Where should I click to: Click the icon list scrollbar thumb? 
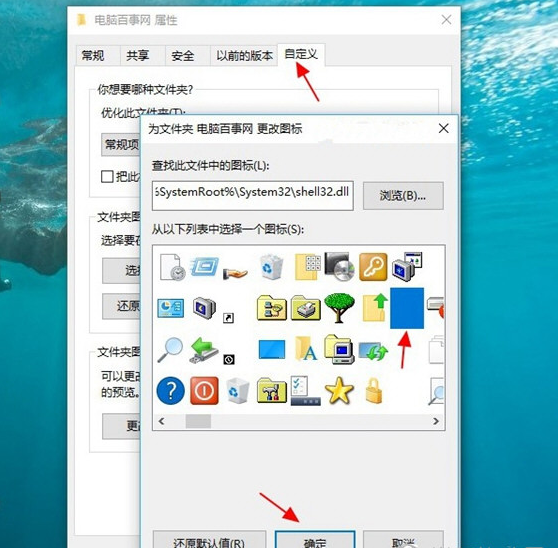[x=198, y=421]
